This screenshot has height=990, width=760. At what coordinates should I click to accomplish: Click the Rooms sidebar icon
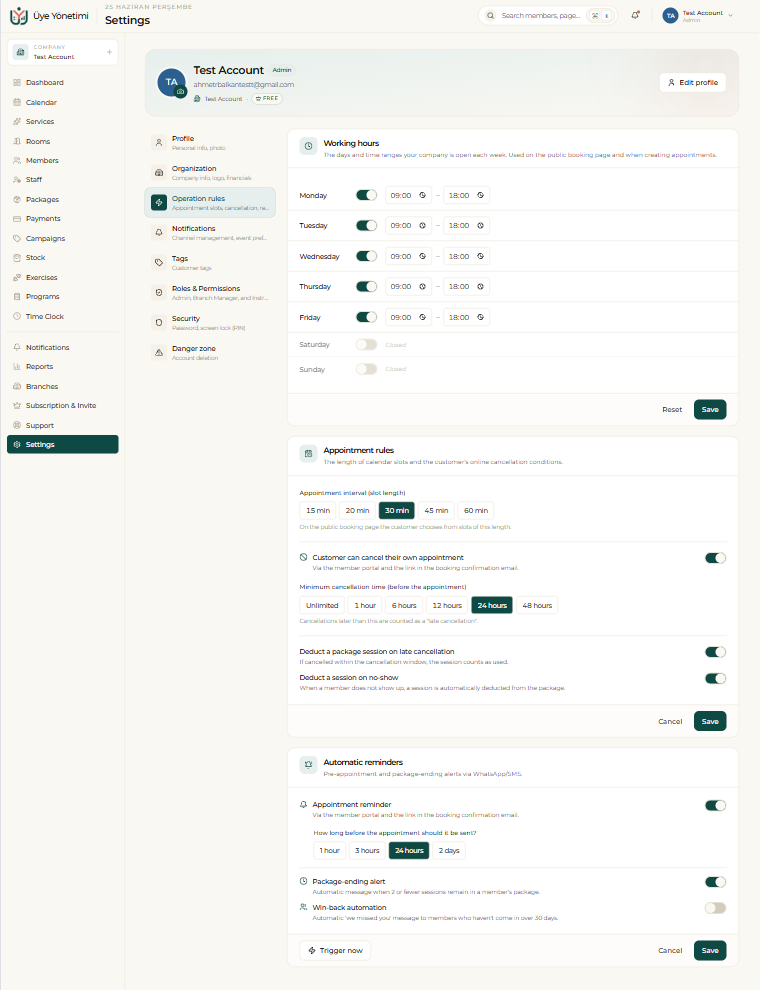(x=17, y=141)
